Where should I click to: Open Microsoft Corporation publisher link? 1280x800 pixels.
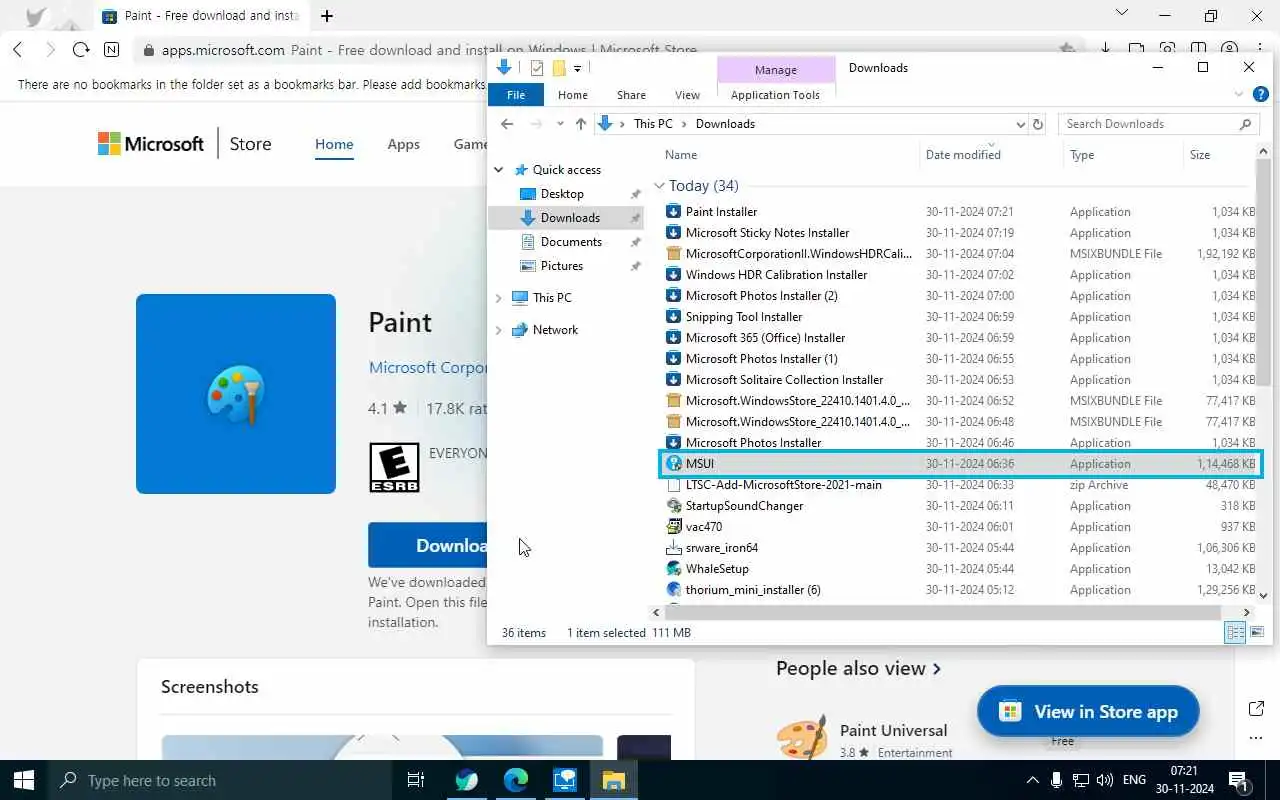pyautogui.click(x=428, y=368)
